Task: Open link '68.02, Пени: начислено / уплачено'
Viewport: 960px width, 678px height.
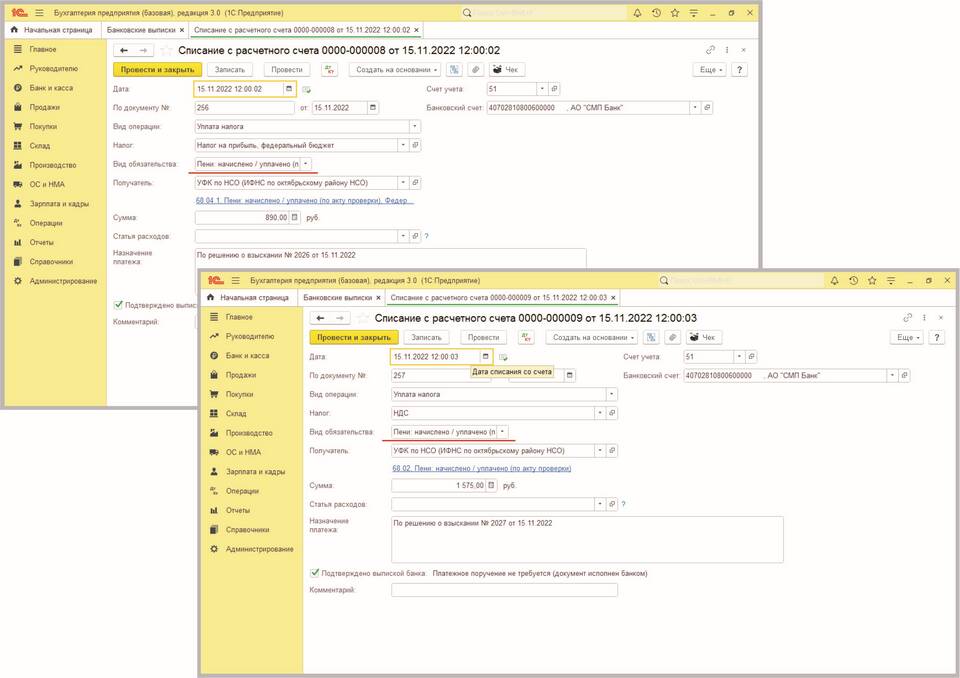Action: tap(481, 468)
